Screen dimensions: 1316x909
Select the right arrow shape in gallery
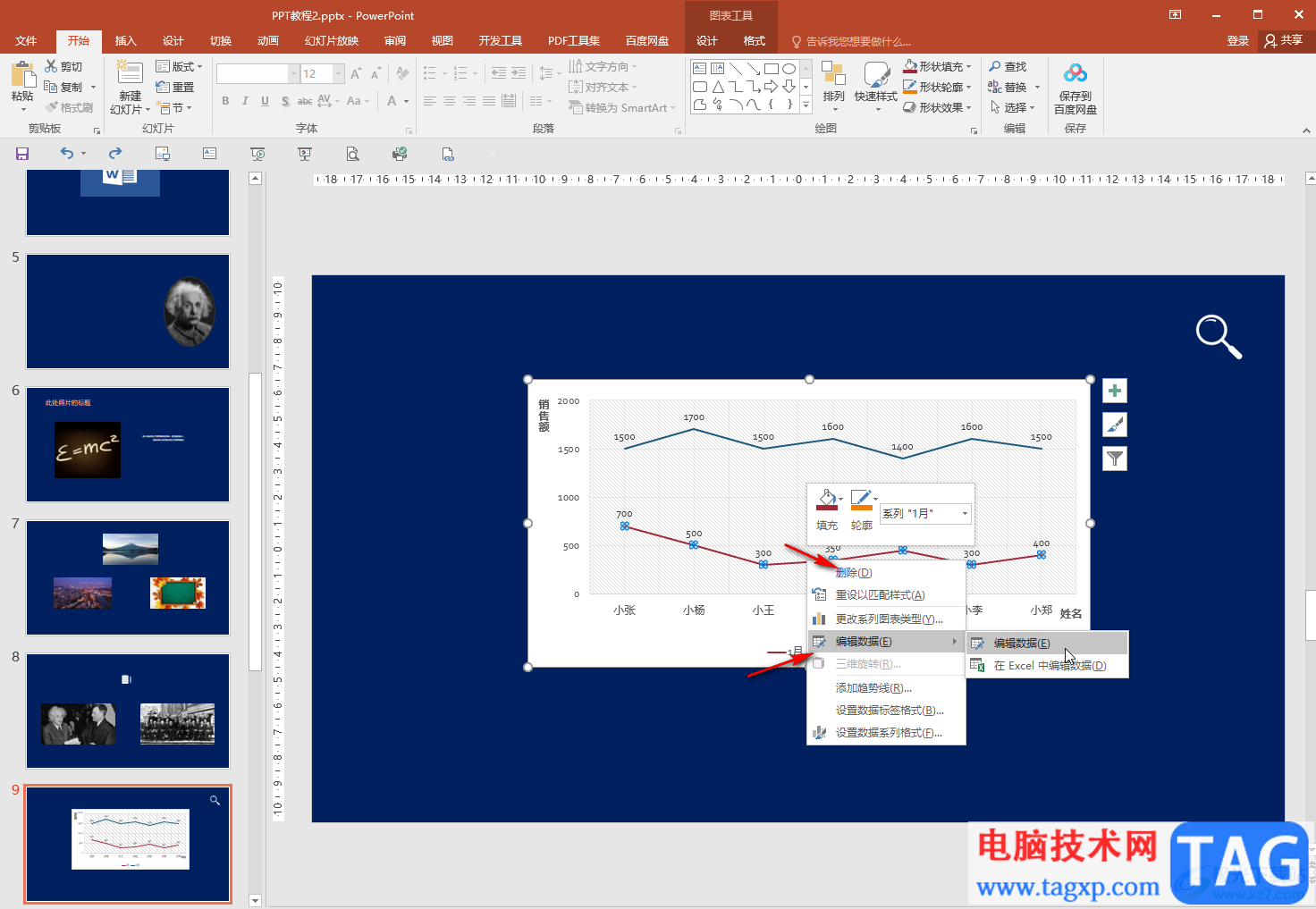click(x=772, y=87)
